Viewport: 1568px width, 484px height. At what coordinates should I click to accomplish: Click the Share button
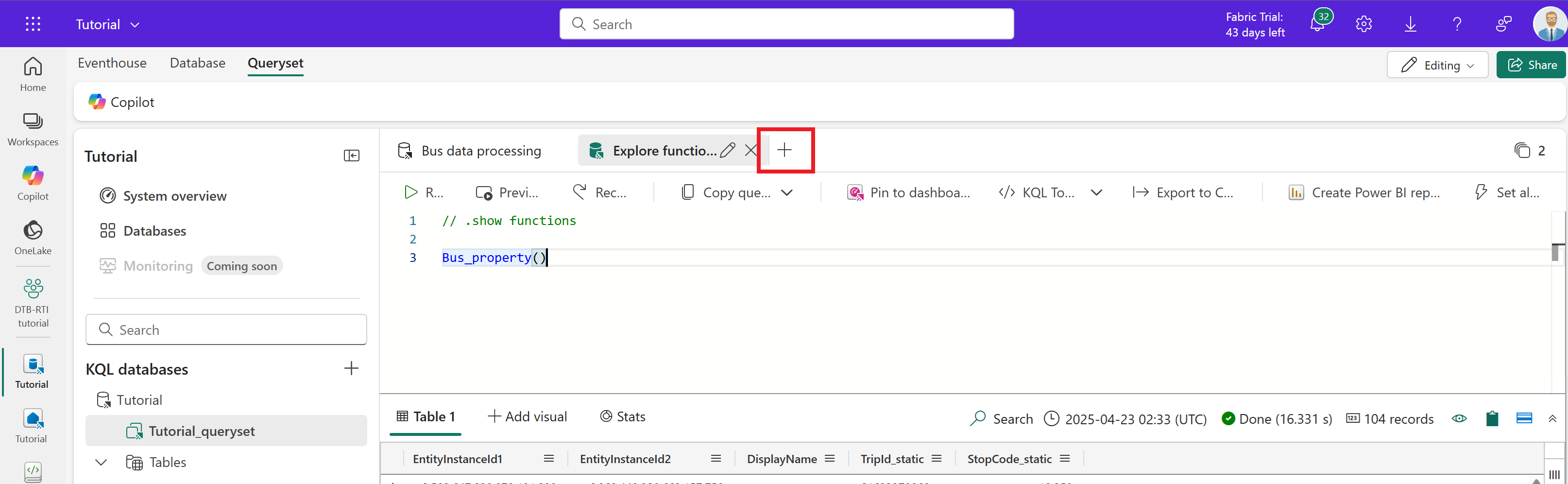point(1531,65)
